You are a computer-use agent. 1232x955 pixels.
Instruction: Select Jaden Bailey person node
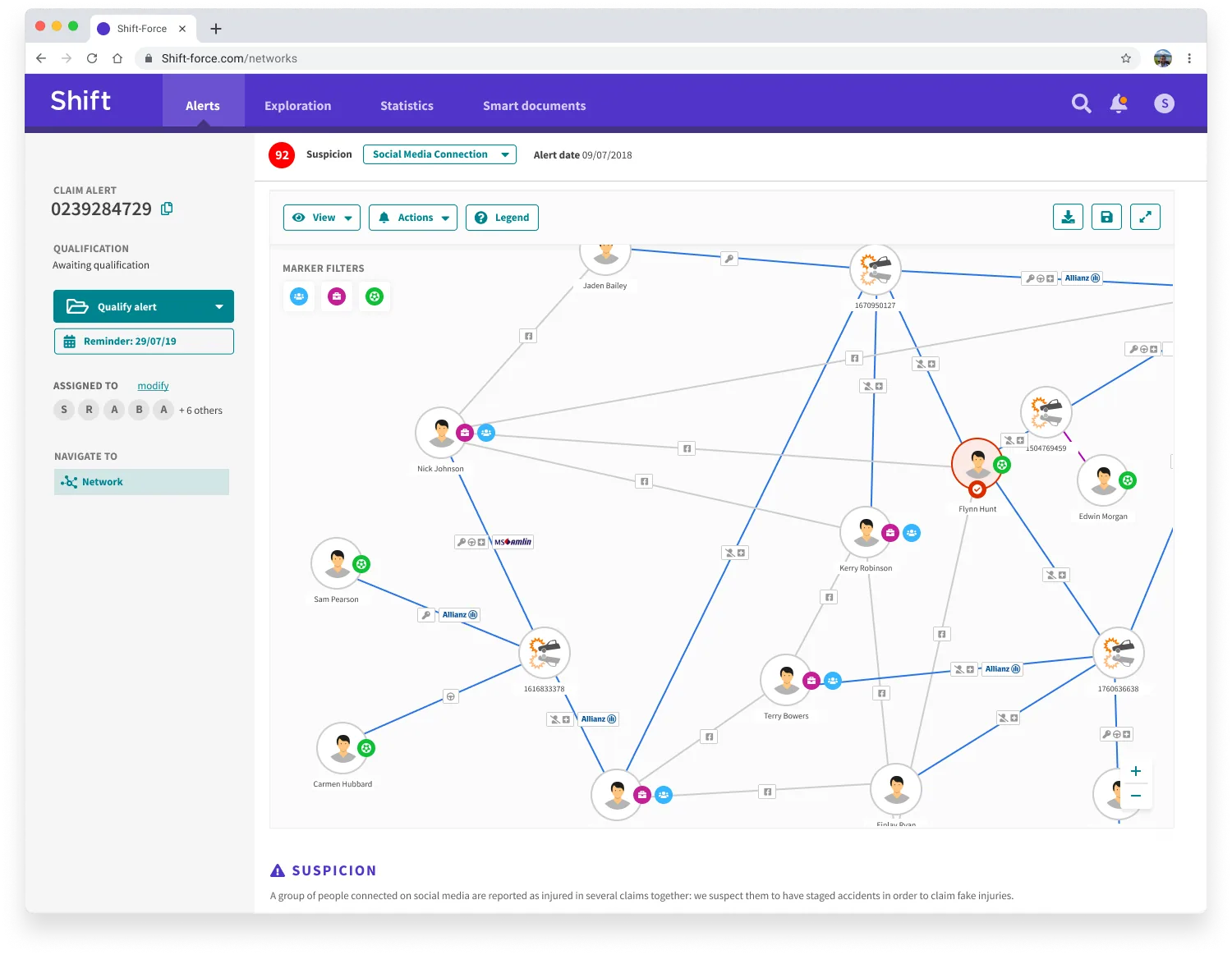tap(605, 256)
